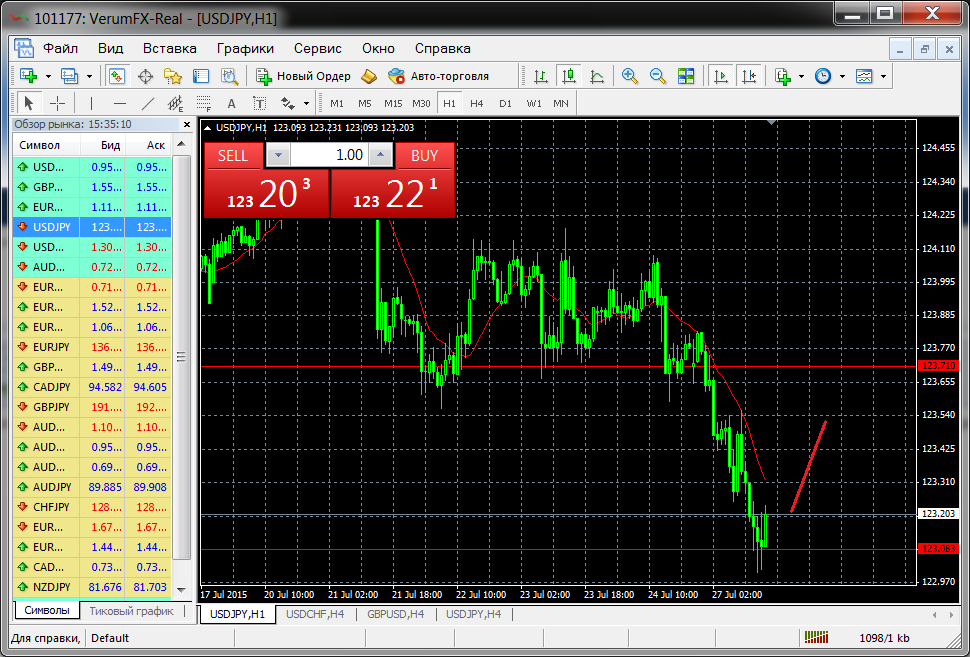Select the crosshair cursor tool

point(57,103)
